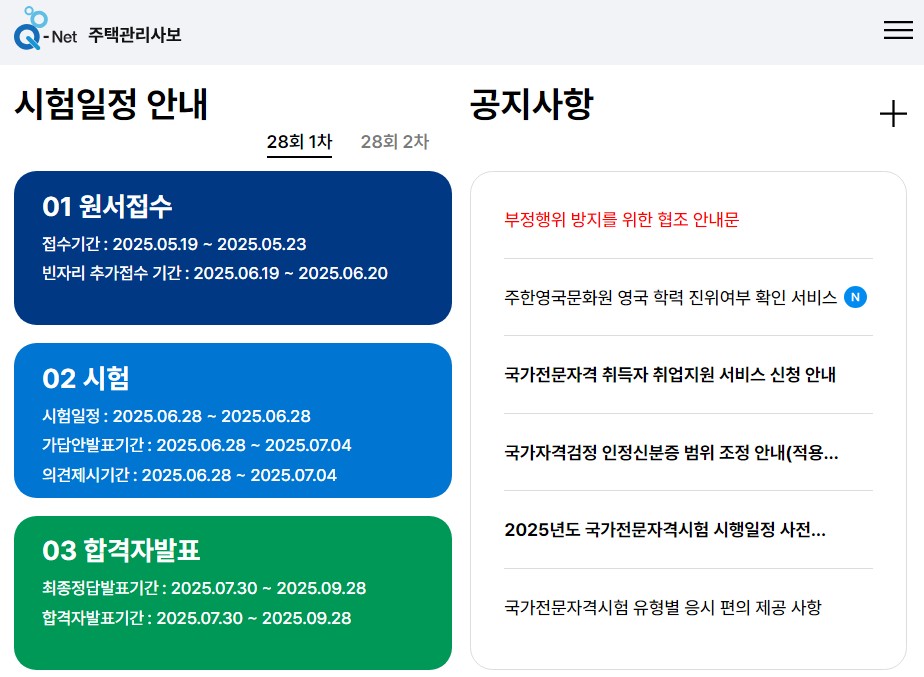This screenshot has width=924, height=677.
Task: Click the 빈자리 추가접수 기간 line
Action: click(214, 273)
